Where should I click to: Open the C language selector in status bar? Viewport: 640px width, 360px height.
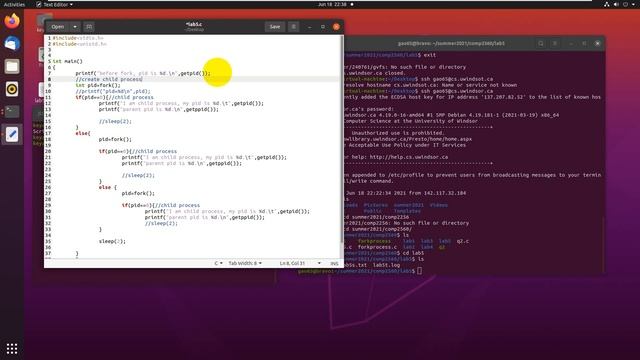[x=218, y=263]
